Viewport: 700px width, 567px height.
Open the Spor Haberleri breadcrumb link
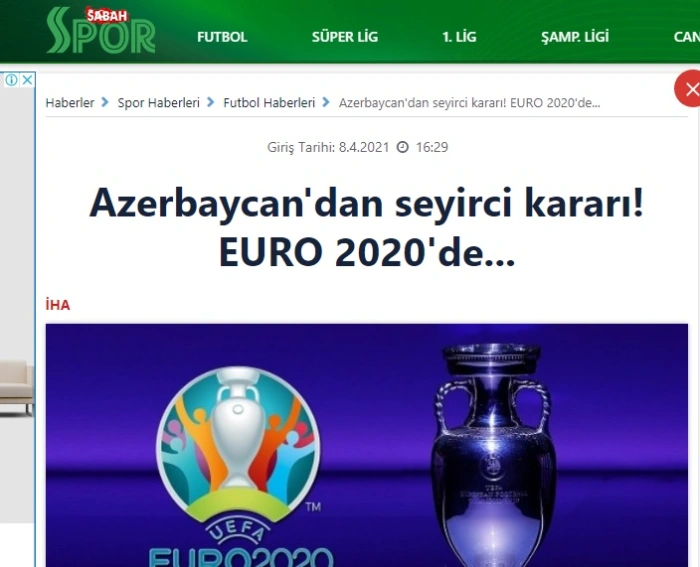158,103
